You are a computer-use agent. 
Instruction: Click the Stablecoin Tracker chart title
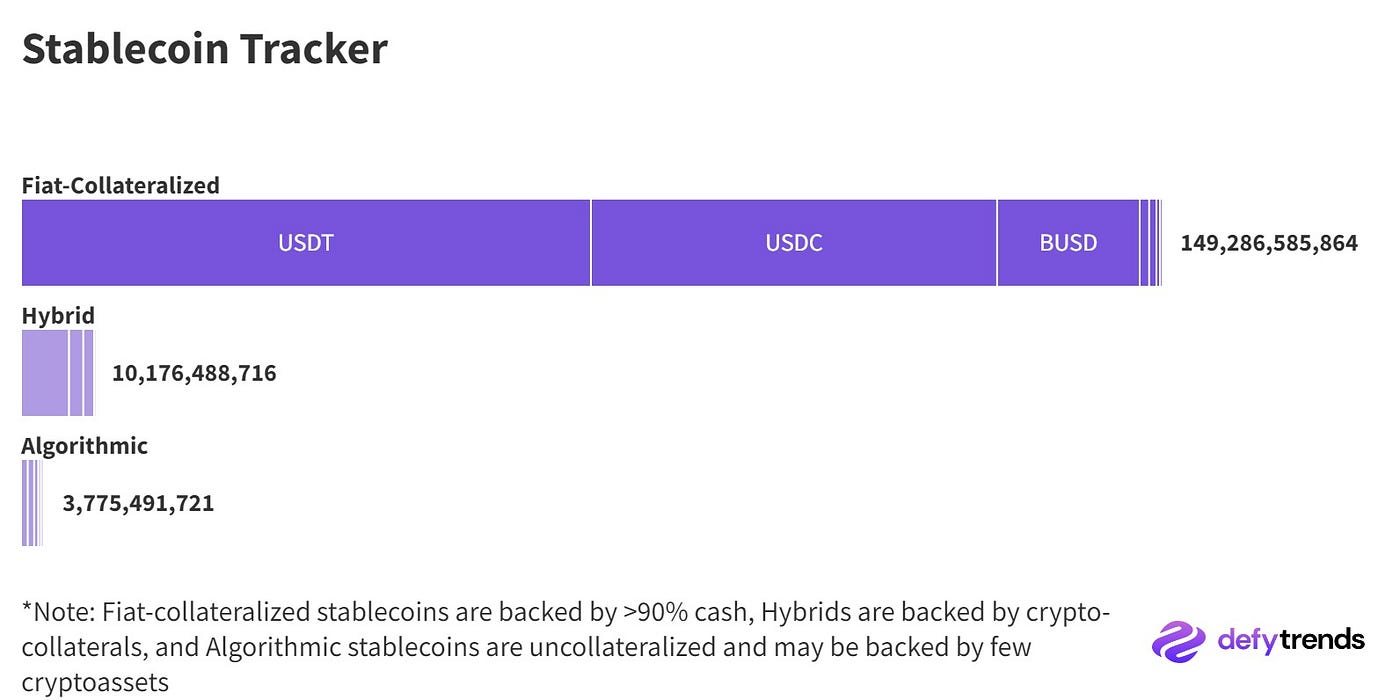pyautogui.click(x=205, y=48)
